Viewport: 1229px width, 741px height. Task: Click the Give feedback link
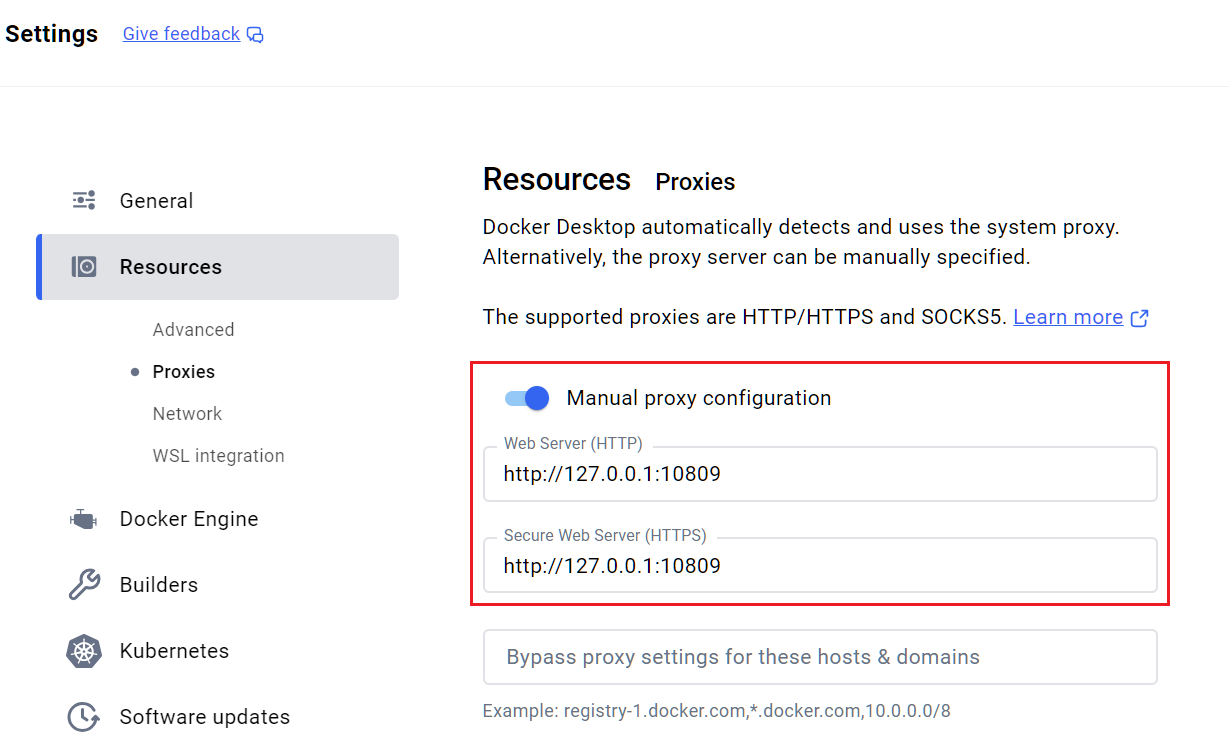pos(181,34)
